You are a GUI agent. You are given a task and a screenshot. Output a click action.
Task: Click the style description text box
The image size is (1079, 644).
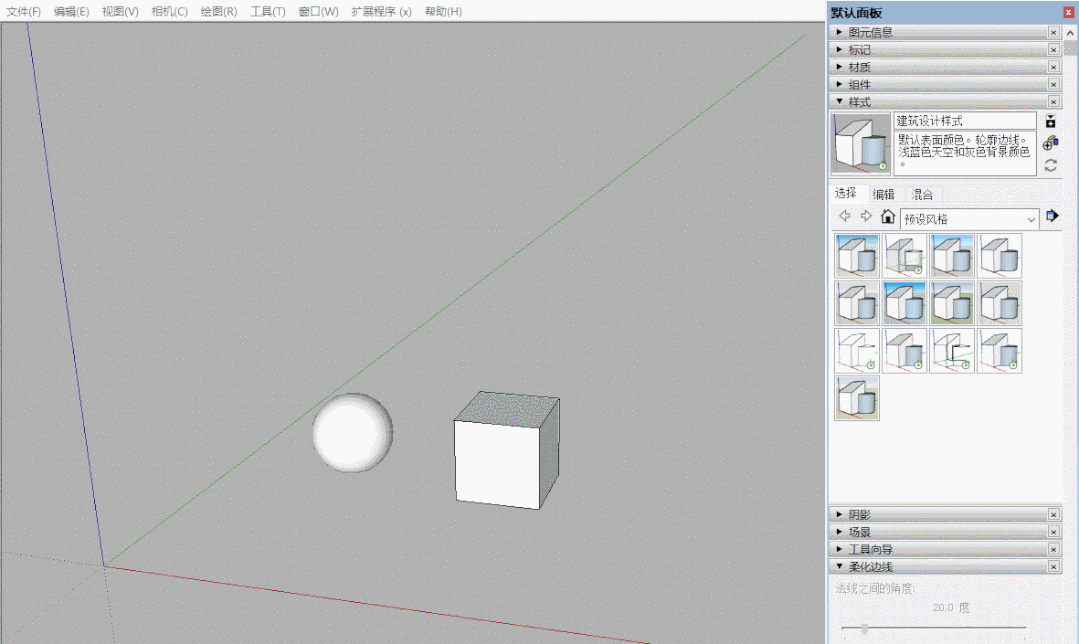pyautogui.click(x=965, y=153)
